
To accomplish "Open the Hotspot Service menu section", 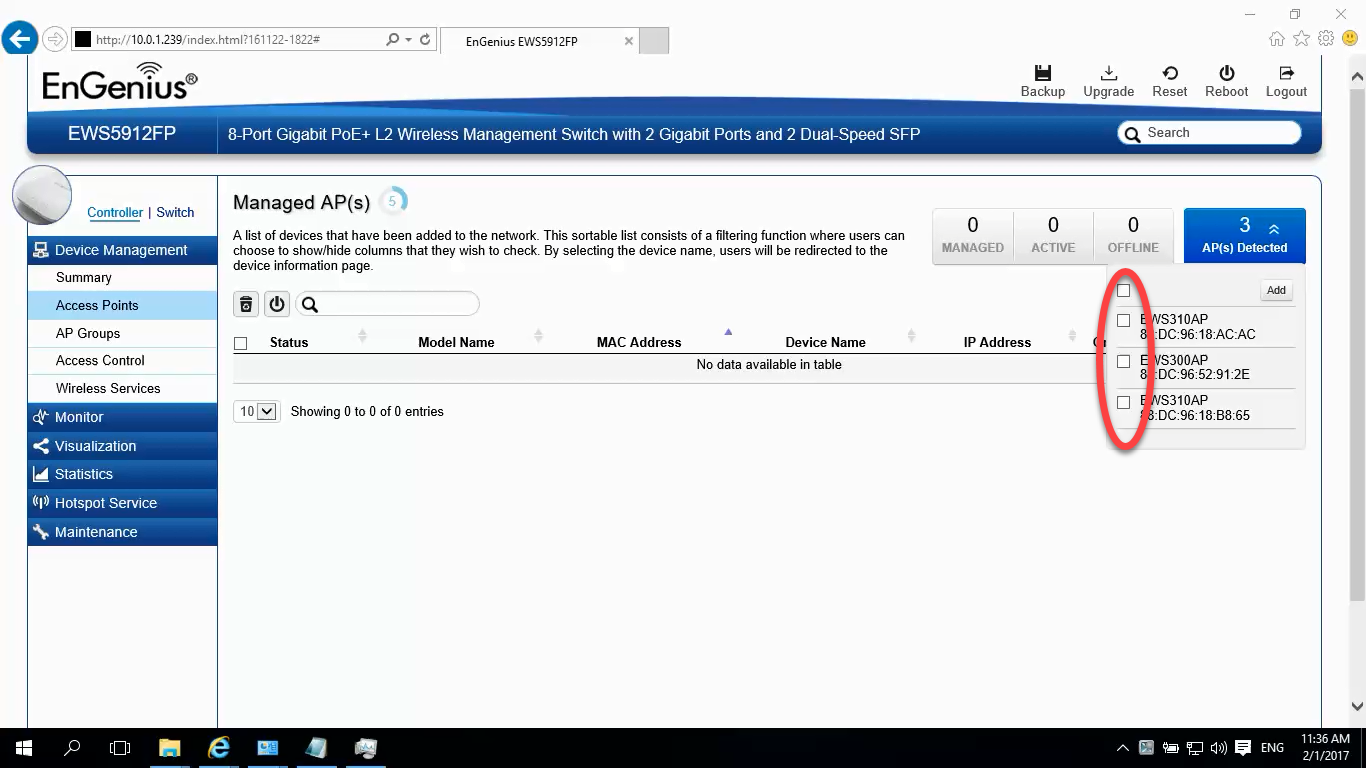I will 122,503.
